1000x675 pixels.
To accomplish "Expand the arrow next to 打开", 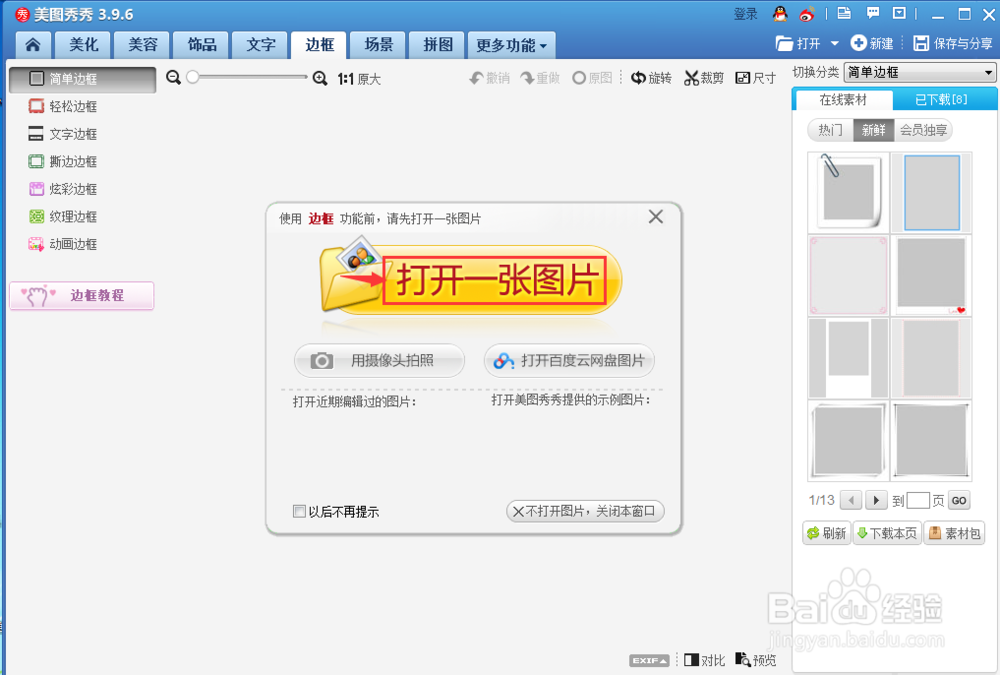I will pos(834,43).
